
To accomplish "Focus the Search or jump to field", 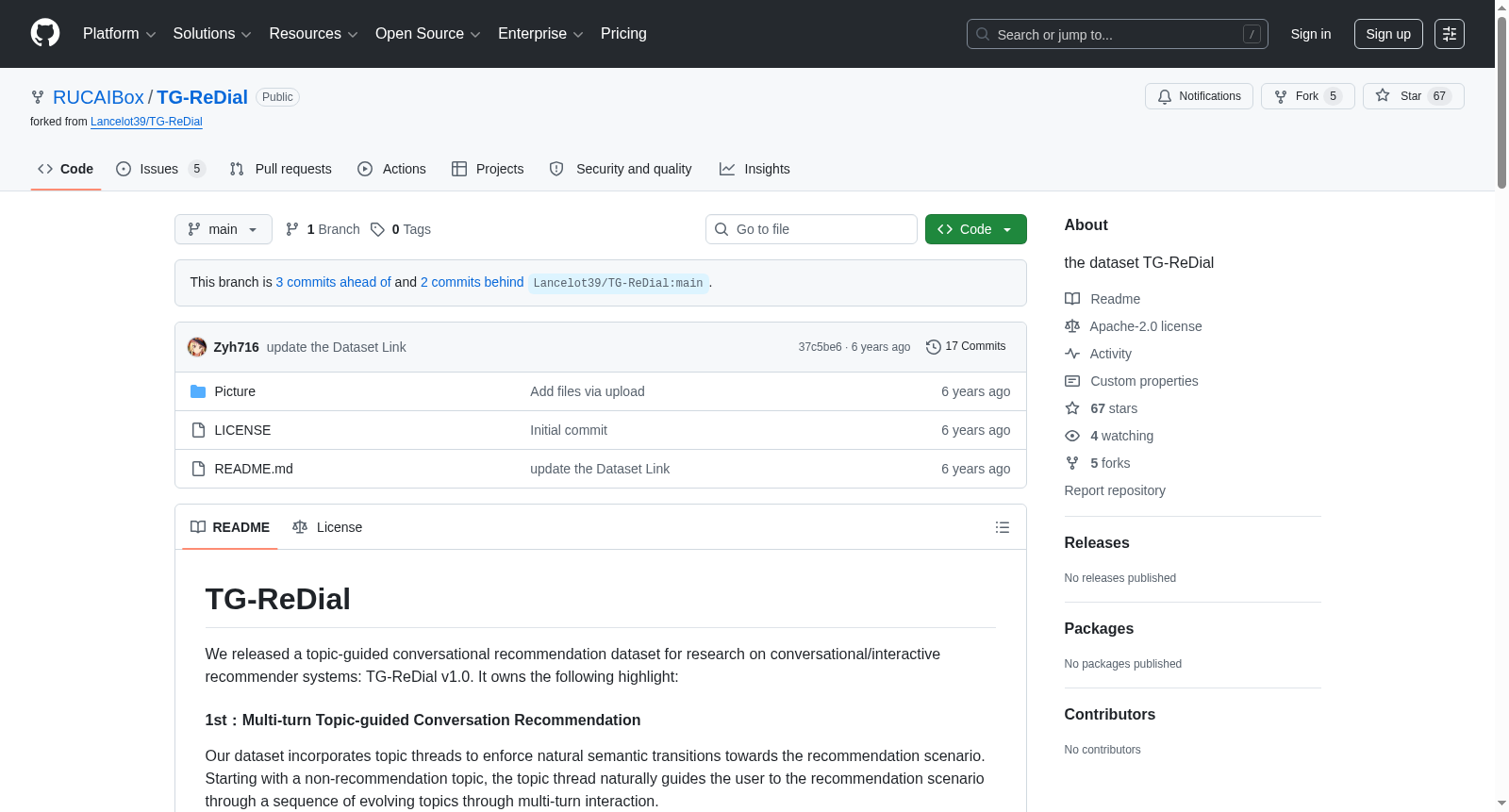I will tap(1117, 34).
